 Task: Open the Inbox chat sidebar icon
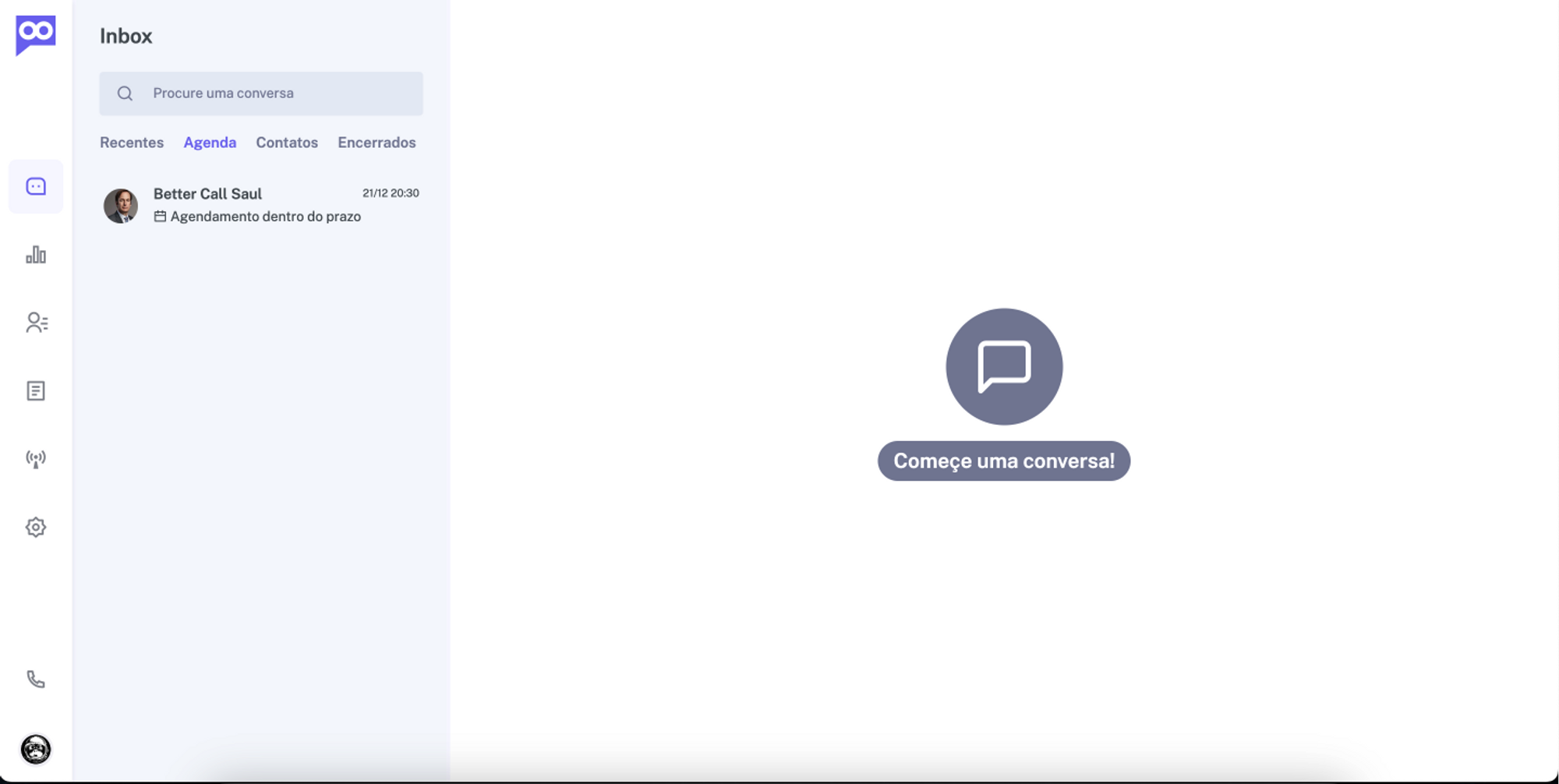(36, 186)
